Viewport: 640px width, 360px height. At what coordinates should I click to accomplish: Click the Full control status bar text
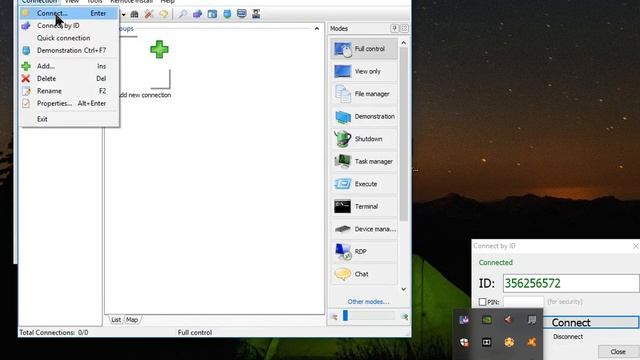click(195, 333)
